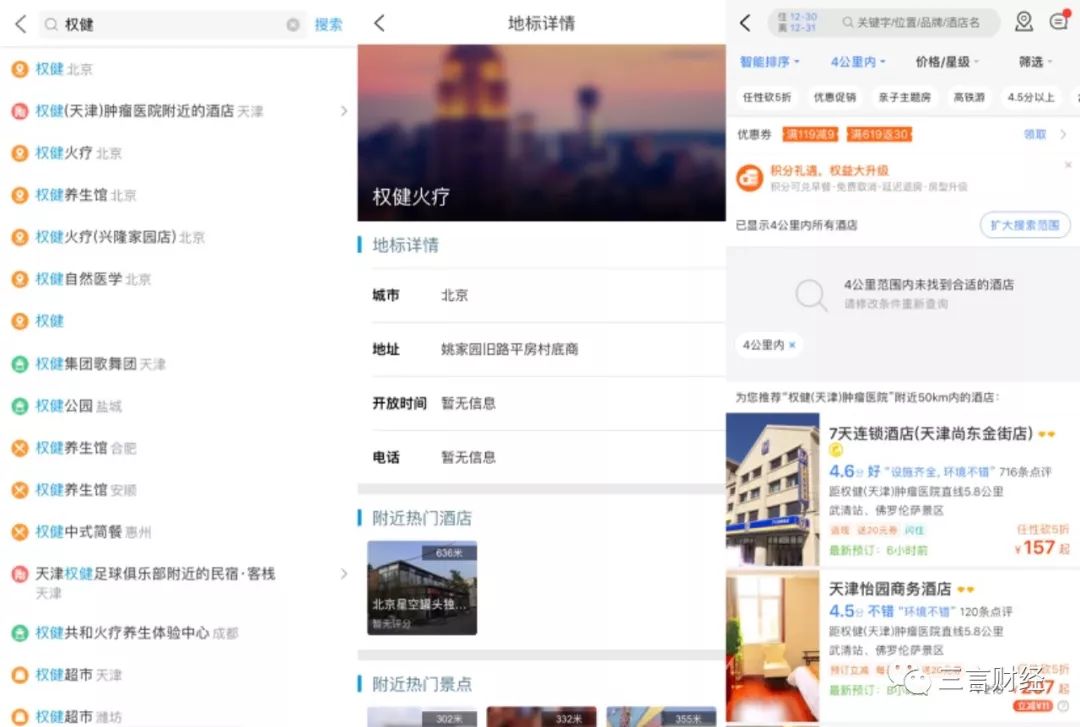Tap the orange 积分礼遇 badge icon

pyautogui.click(x=749, y=178)
